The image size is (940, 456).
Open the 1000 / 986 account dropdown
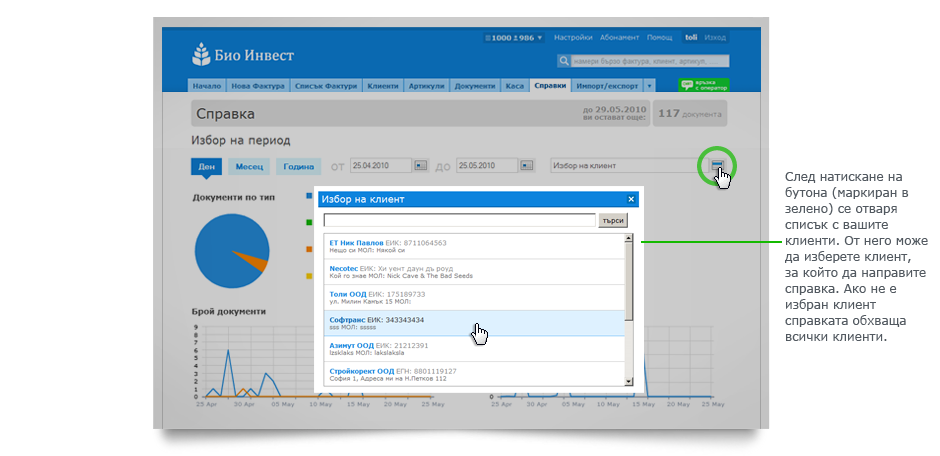tap(513, 37)
